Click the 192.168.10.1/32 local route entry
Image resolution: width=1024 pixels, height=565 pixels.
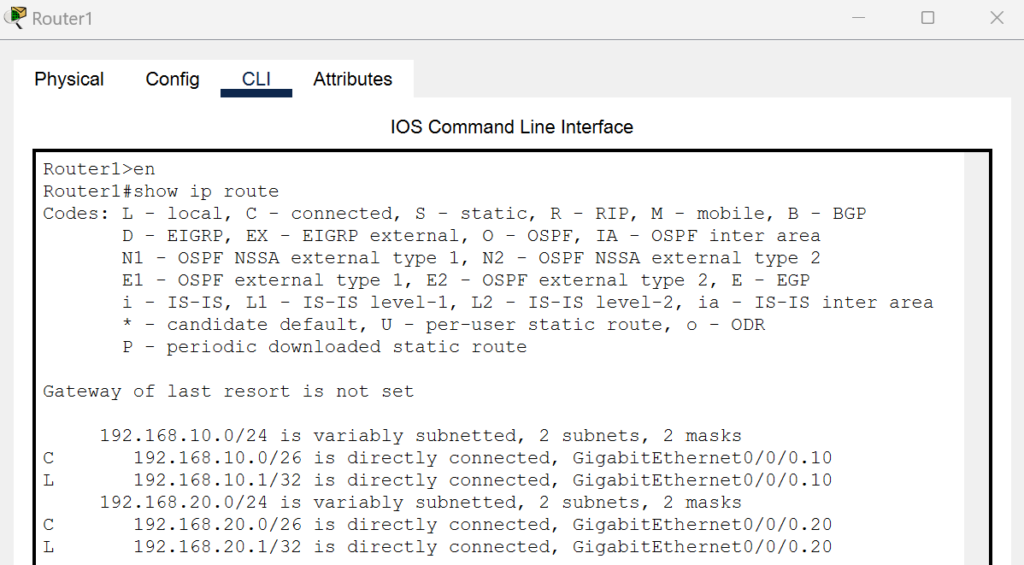tap(438, 480)
